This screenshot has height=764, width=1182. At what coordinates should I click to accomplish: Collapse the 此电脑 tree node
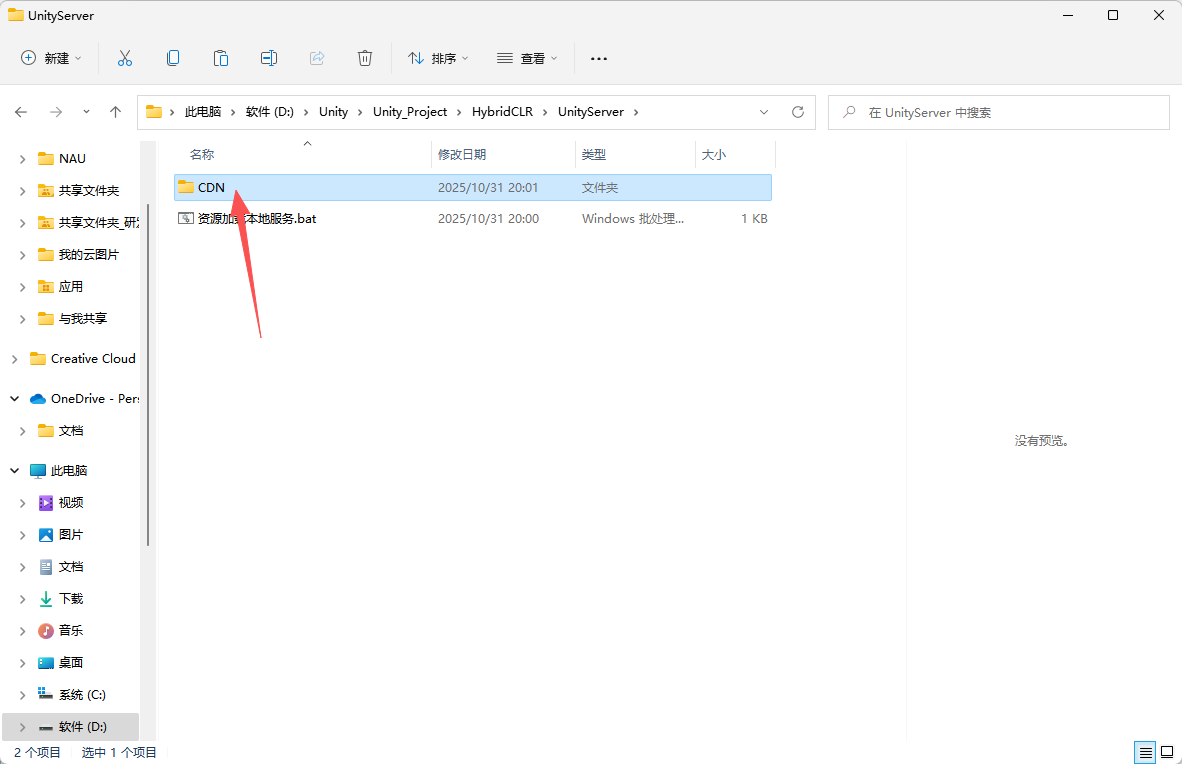14,471
